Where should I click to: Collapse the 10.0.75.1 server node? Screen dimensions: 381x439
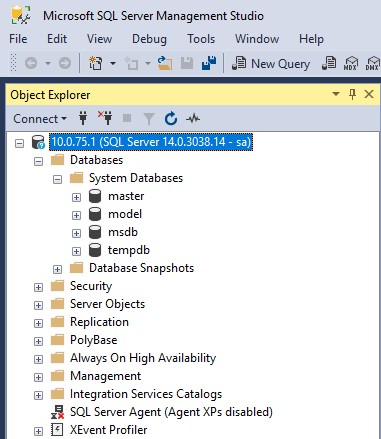[x=20, y=144]
